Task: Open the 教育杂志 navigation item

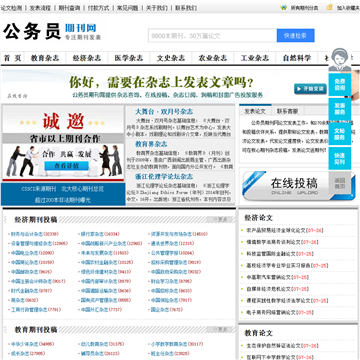Action: point(45,58)
